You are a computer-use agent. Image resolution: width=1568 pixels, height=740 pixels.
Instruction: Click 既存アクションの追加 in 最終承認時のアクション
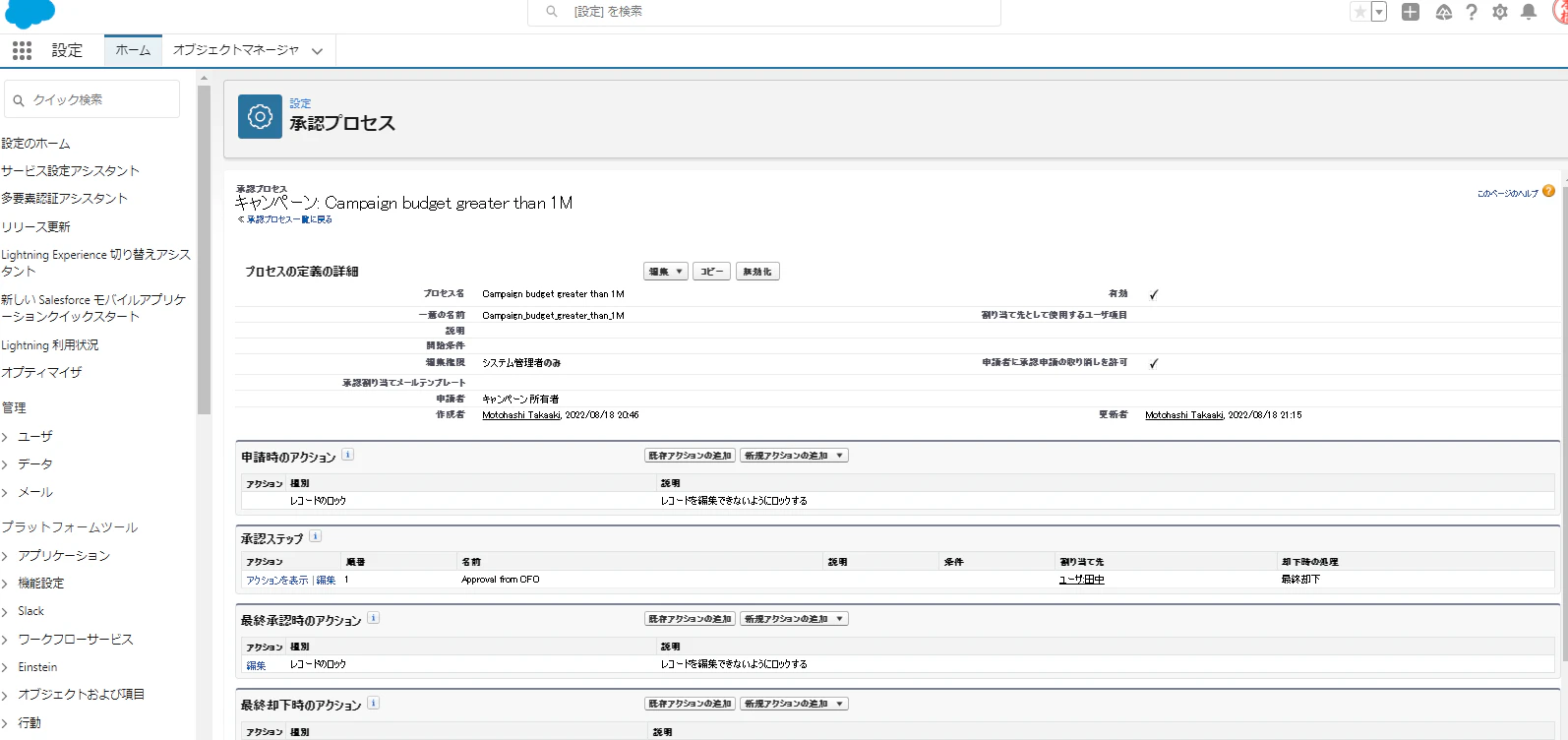[690, 619]
